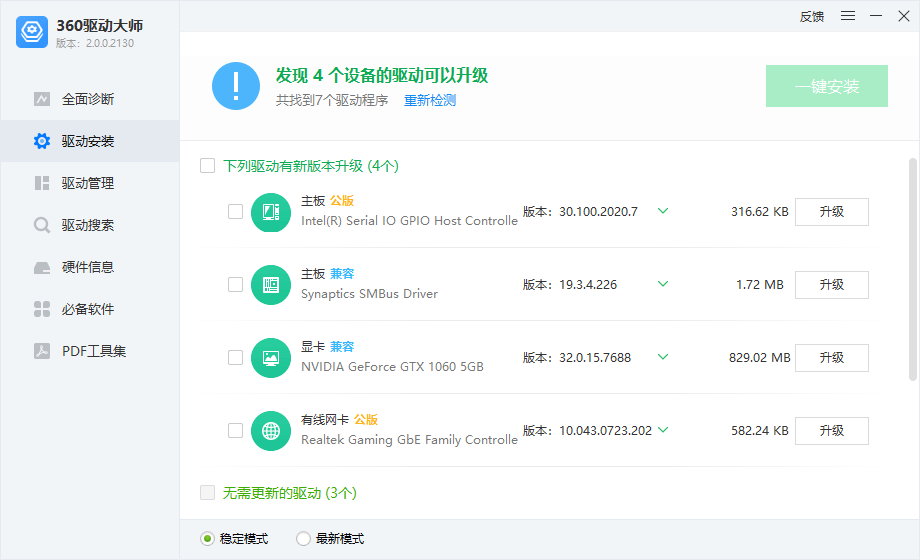The image size is (920, 560).
Task: Open PDF工具集 from sidebar
Action: tap(90, 351)
